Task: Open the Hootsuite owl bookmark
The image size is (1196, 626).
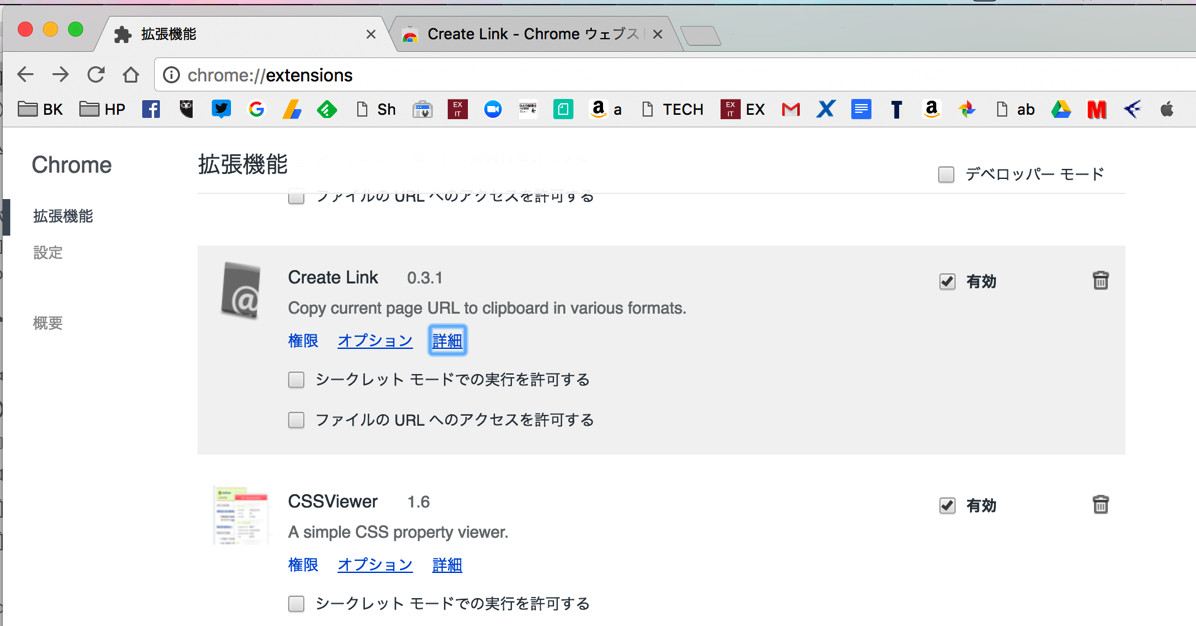Action: point(186,109)
